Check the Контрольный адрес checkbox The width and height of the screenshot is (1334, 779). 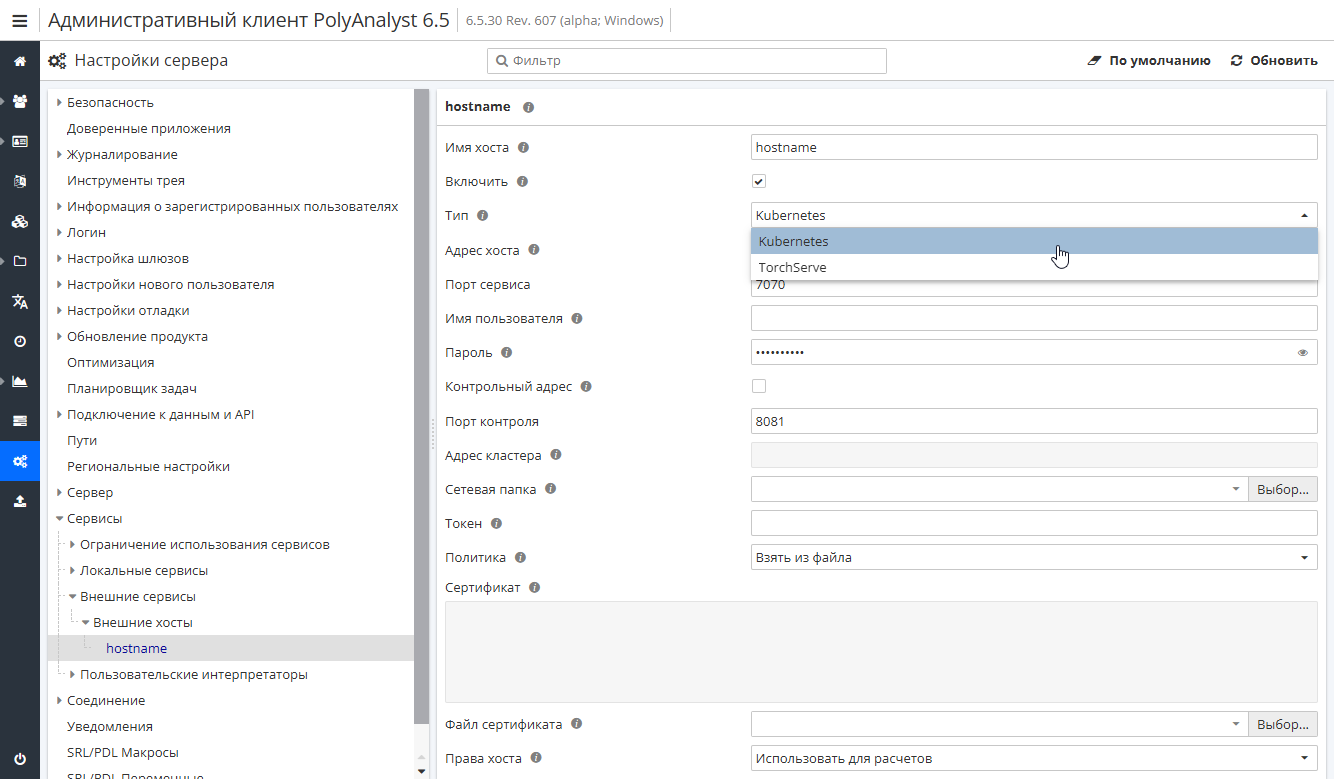pyautogui.click(x=759, y=386)
